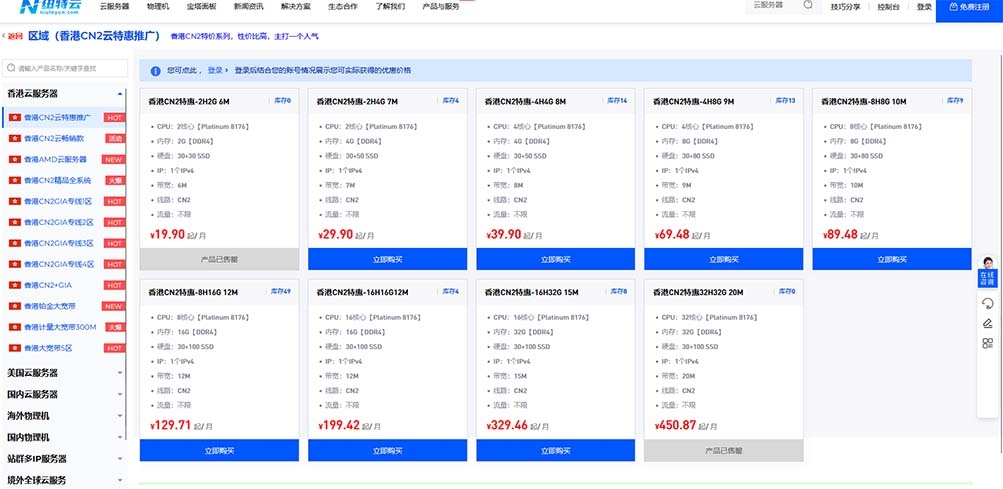Click the HOT badge next to 香港大宽带5区
Screen dimensions: 1003x489
tap(114, 348)
